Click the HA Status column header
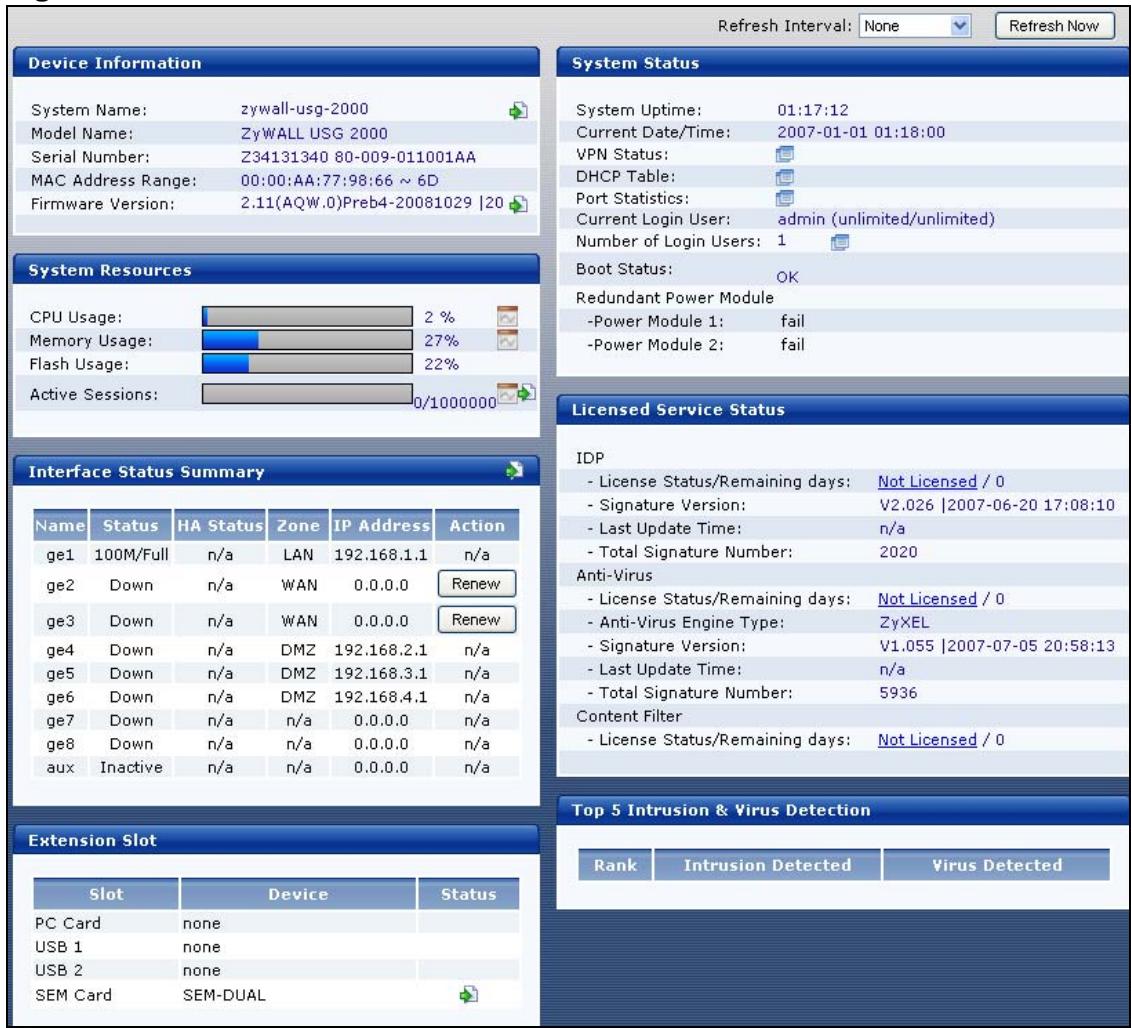Screen dimensions: 1131x1028 tap(220, 526)
